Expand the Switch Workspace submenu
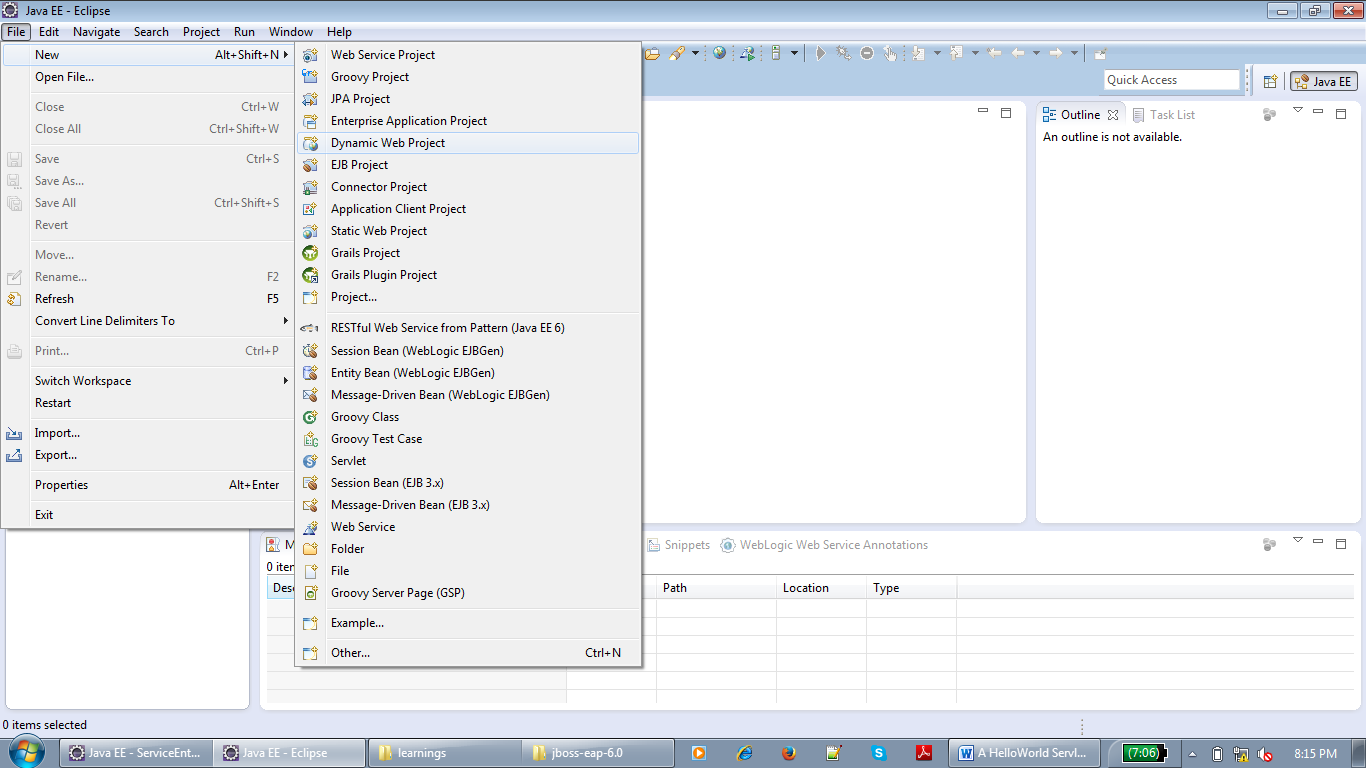The image size is (1366, 768). pos(286,381)
